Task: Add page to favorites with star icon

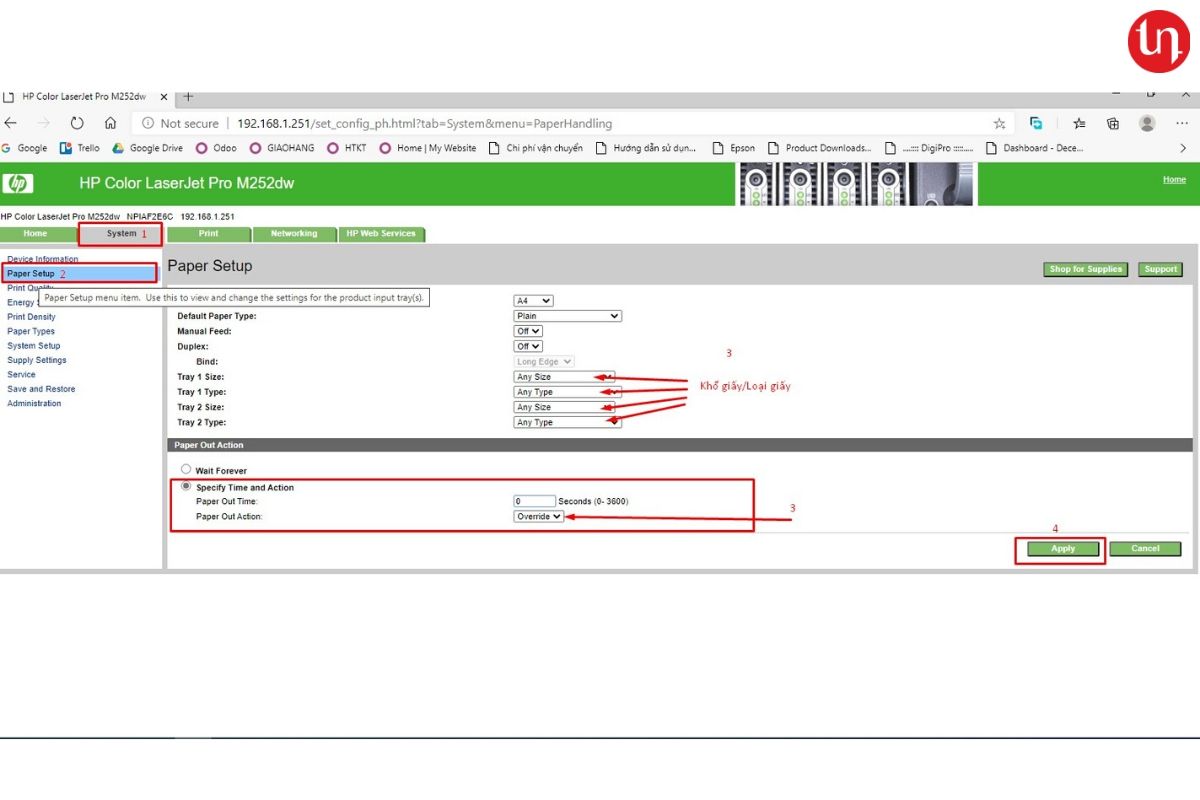Action: (999, 124)
